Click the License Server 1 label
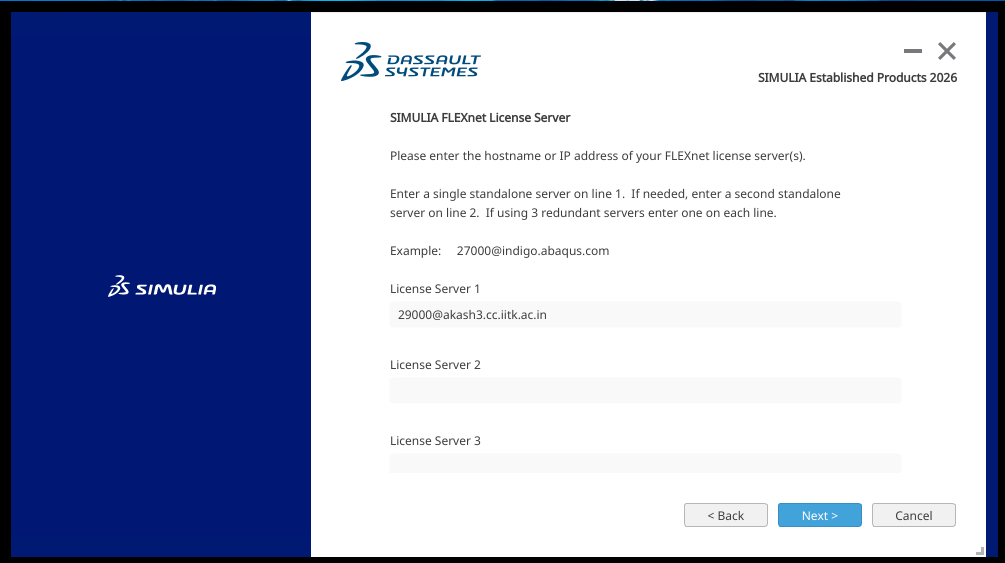The image size is (1005, 563). pos(435,289)
